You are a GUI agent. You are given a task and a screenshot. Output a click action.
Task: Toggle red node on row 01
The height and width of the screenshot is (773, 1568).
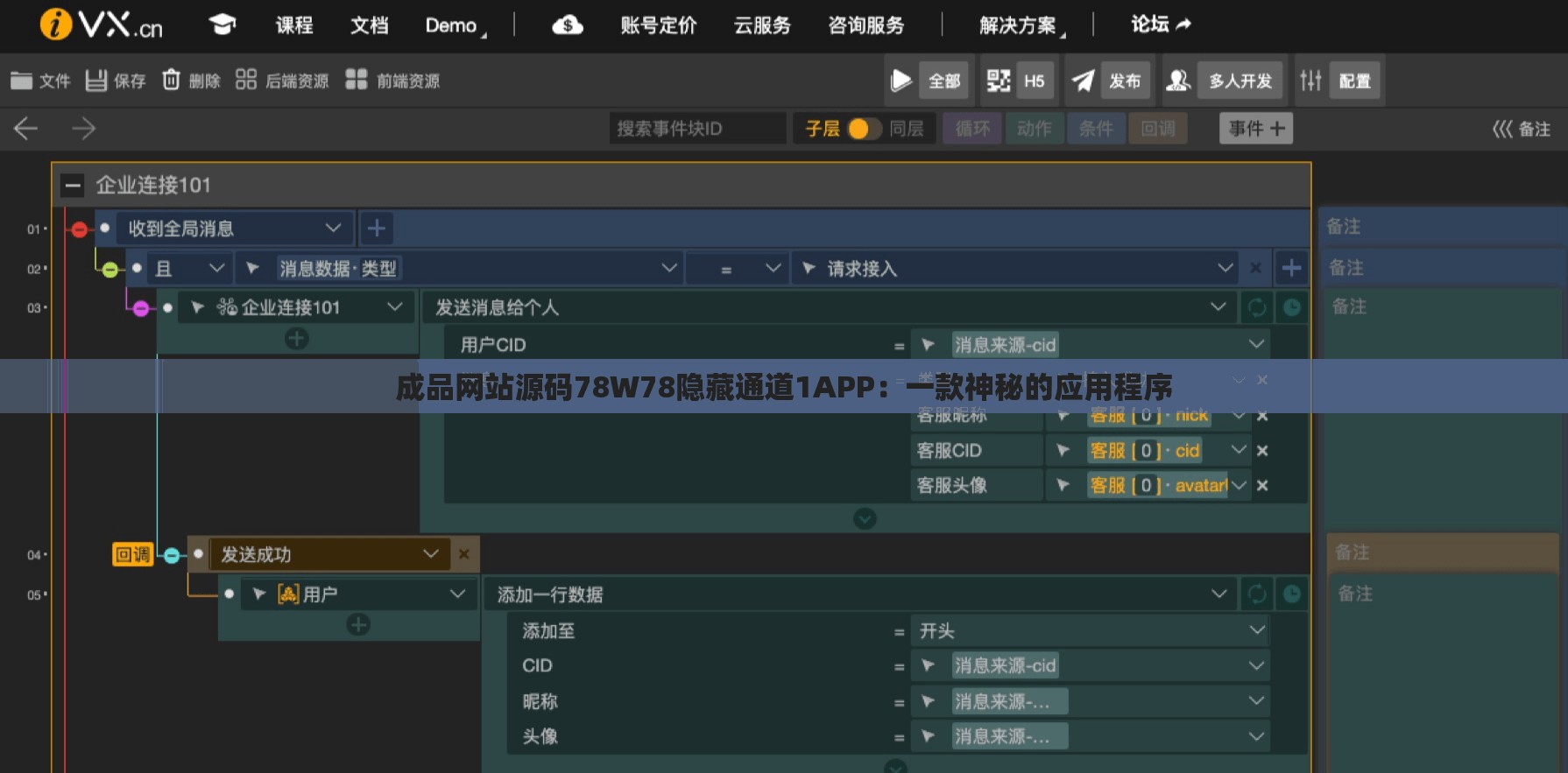pos(80,229)
